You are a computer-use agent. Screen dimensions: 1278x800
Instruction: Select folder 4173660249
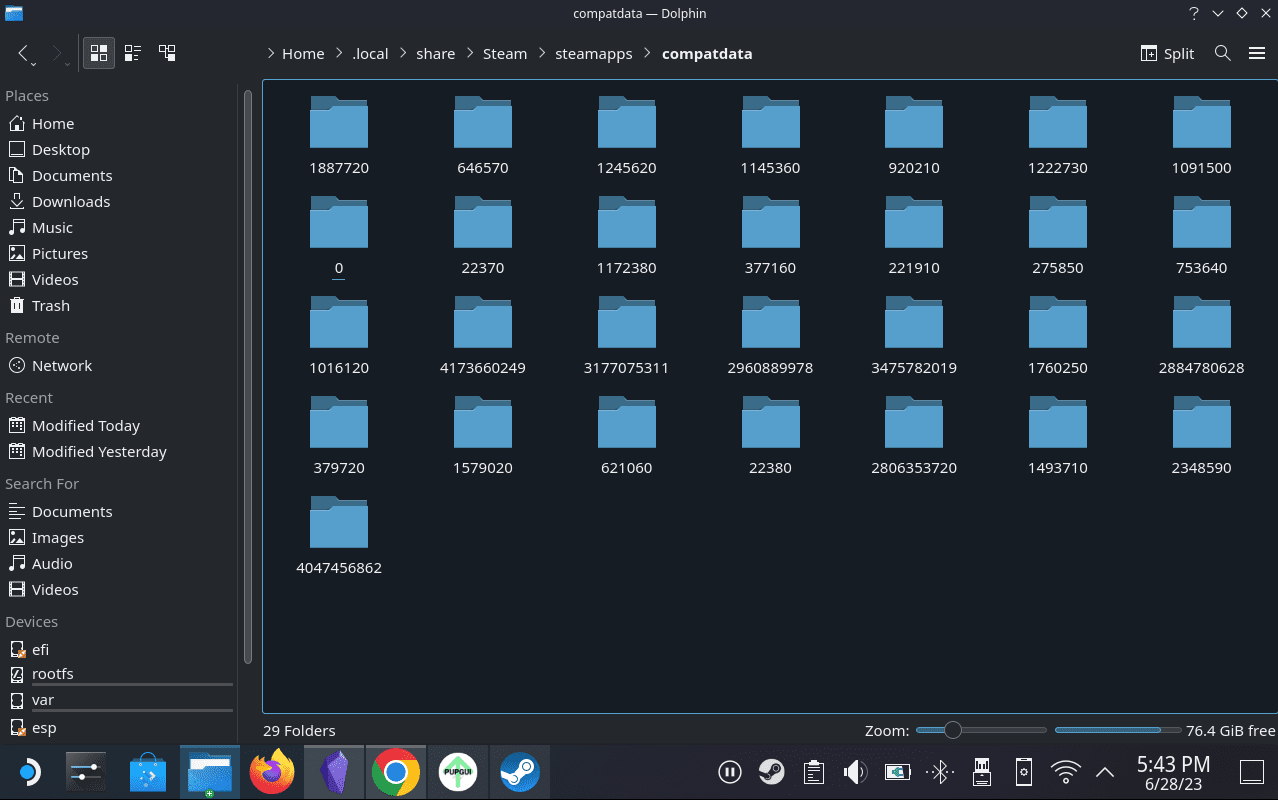[483, 336]
